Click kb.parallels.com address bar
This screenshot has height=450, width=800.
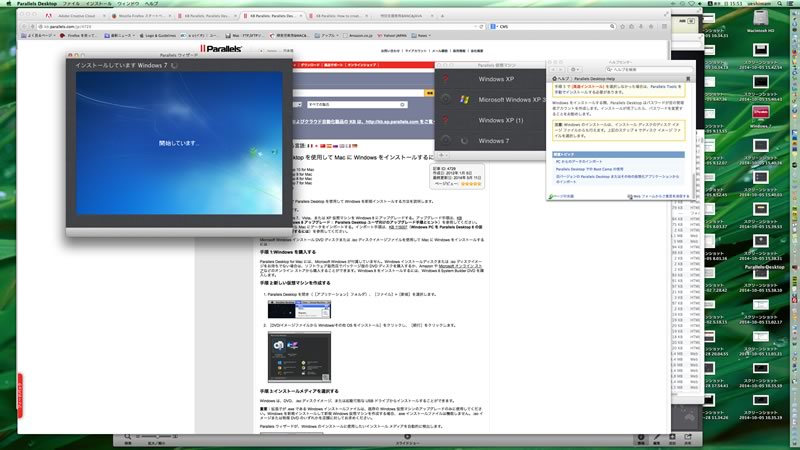click(255, 26)
